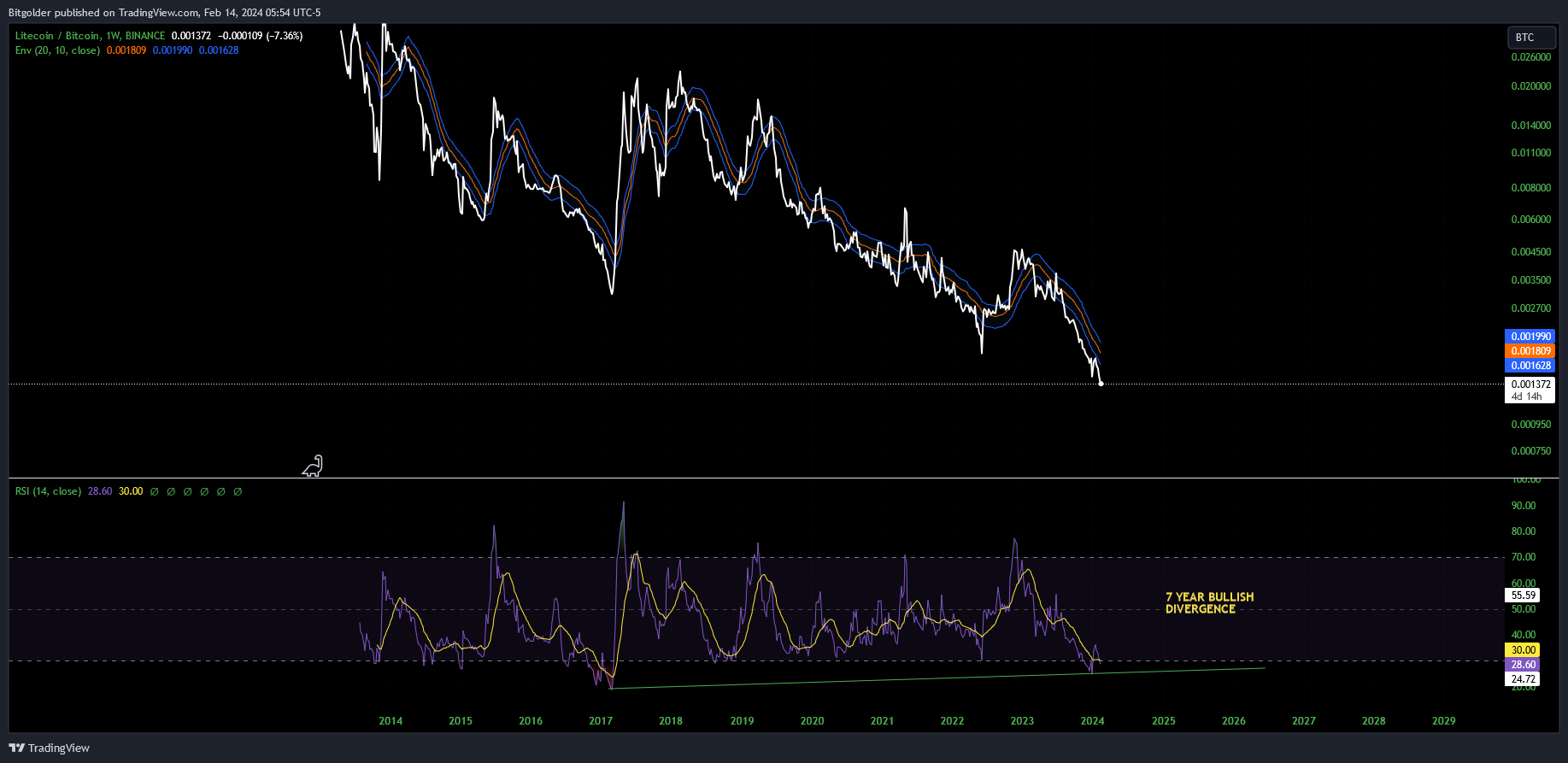Click the 2018 year label on time axis
The width and height of the screenshot is (1568, 763).
click(x=671, y=721)
